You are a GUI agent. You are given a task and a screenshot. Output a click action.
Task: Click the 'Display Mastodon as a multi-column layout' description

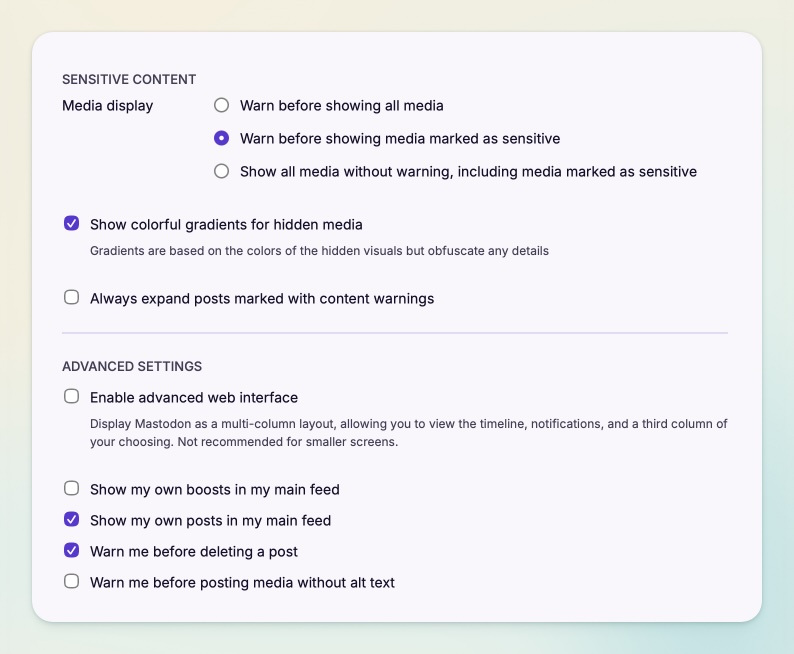[409, 433]
